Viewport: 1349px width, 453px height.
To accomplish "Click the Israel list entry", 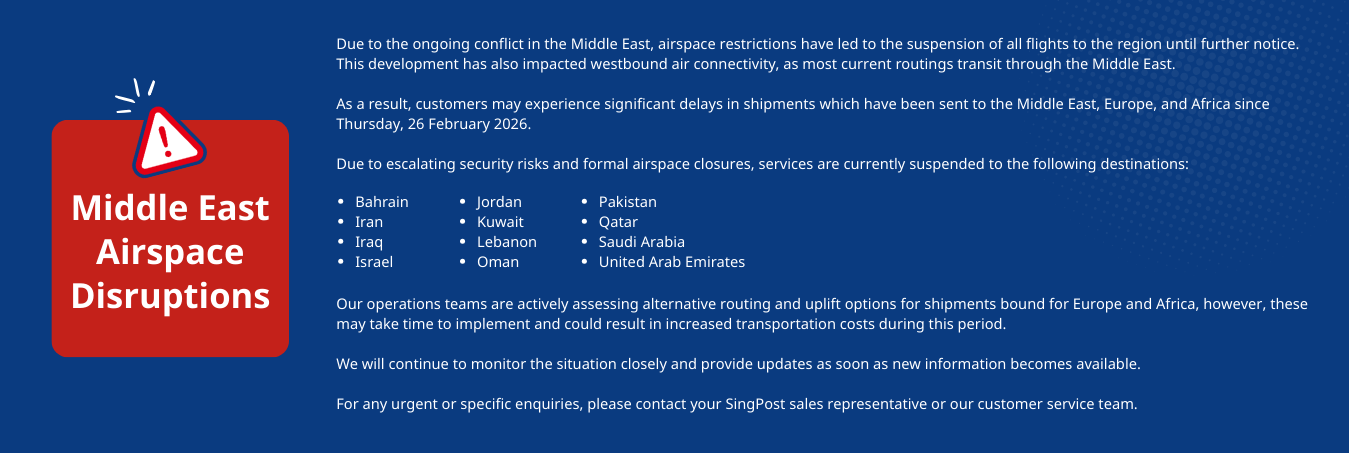I will [373, 262].
